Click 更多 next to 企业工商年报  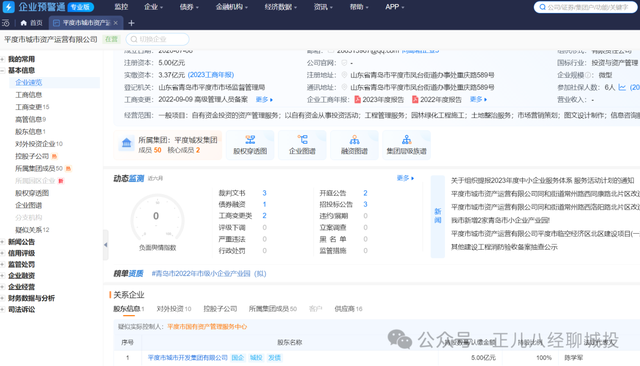pyautogui.click(x=478, y=100)
